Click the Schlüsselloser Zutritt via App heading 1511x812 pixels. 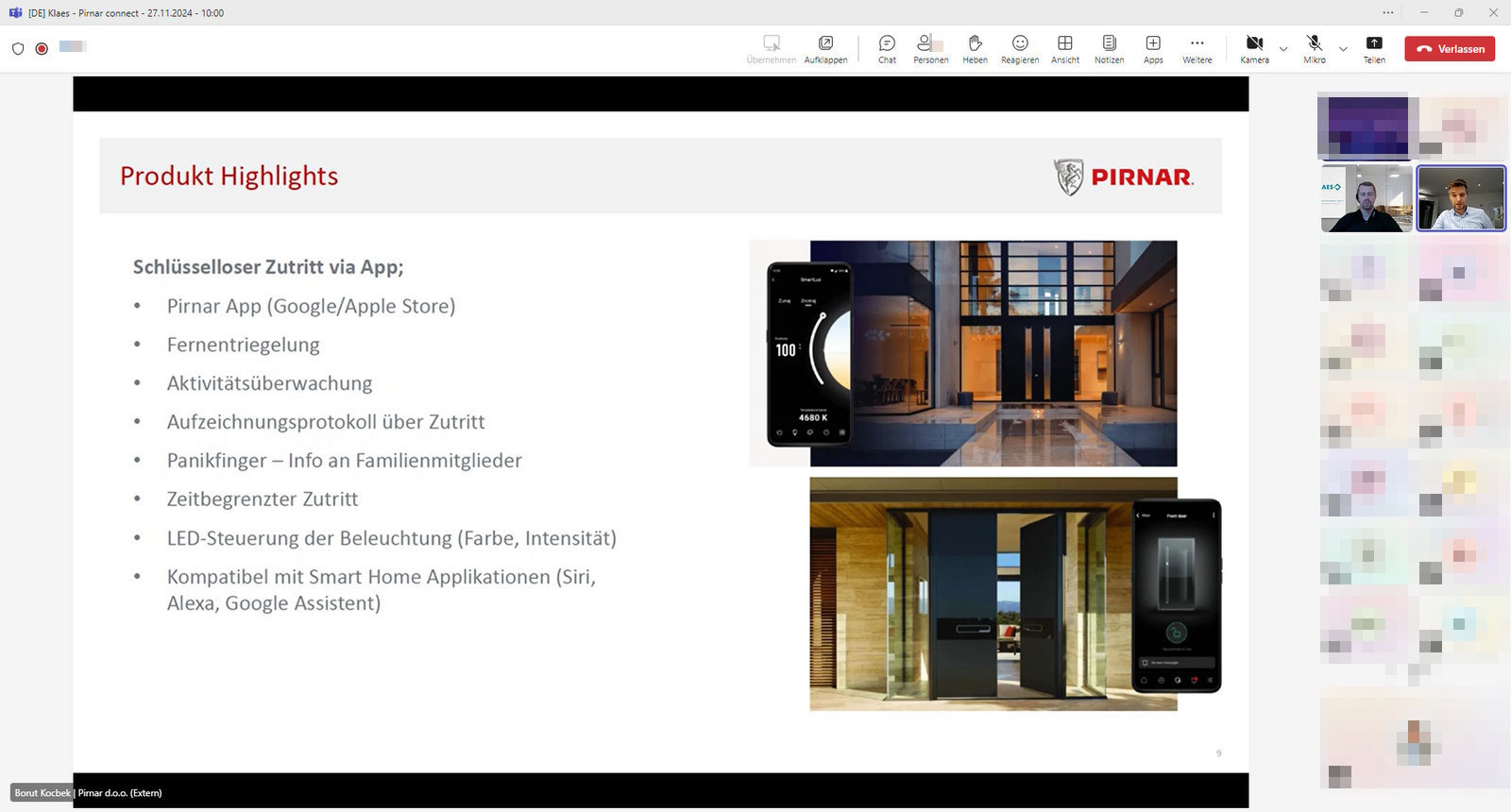click(x=268, y=266)
